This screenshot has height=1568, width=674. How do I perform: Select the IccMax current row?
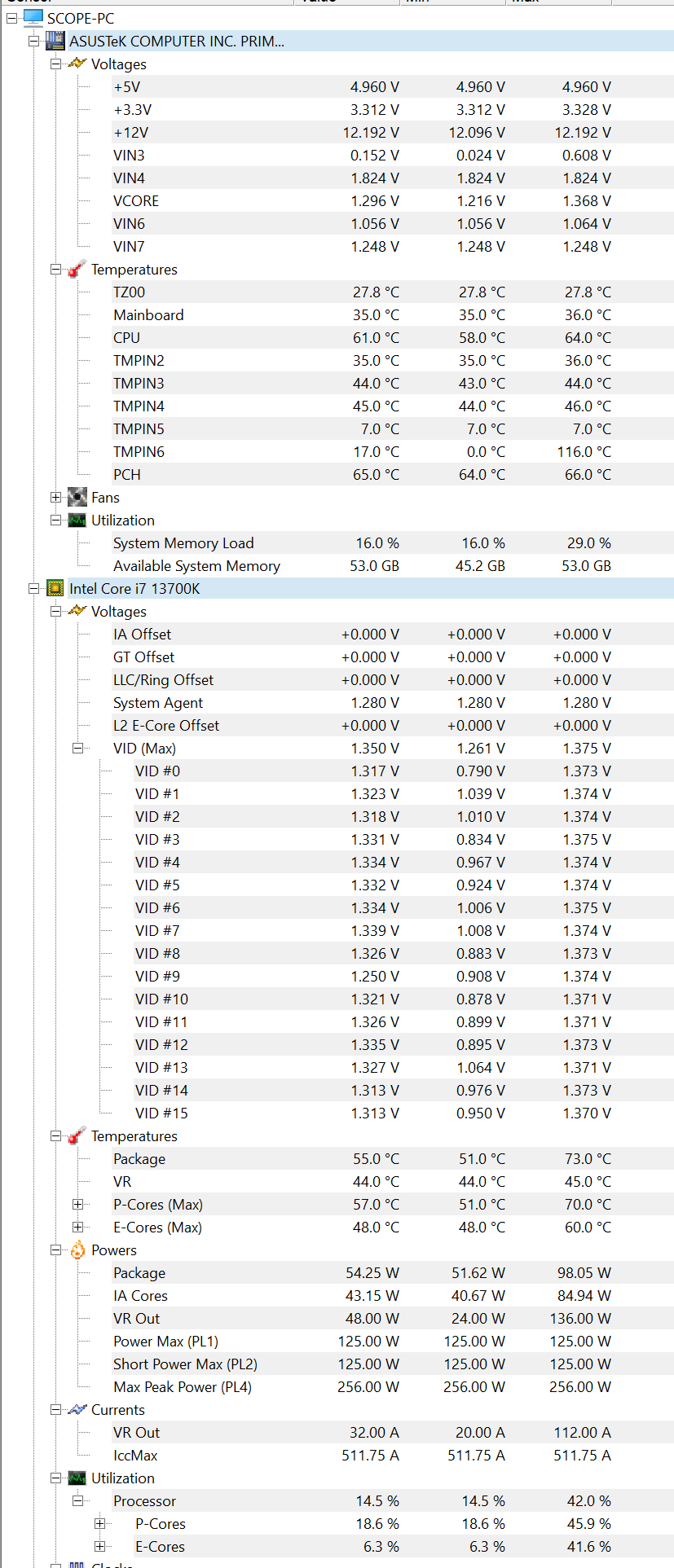(x=393, y=1455)
